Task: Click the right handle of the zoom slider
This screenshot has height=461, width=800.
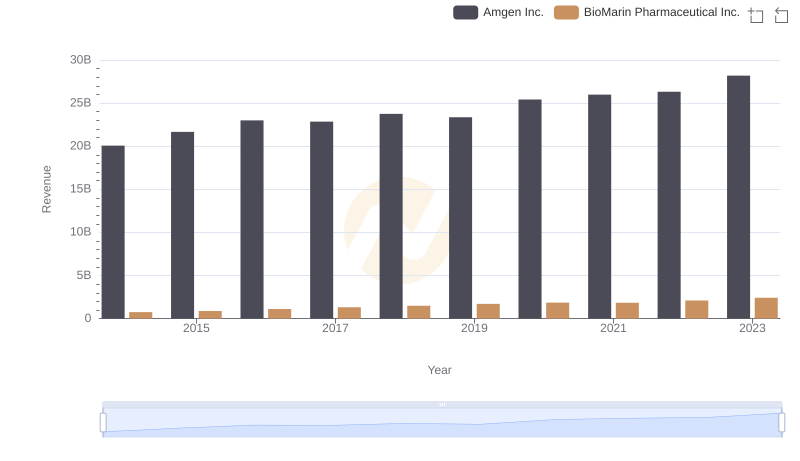Action: click(781, 423)
